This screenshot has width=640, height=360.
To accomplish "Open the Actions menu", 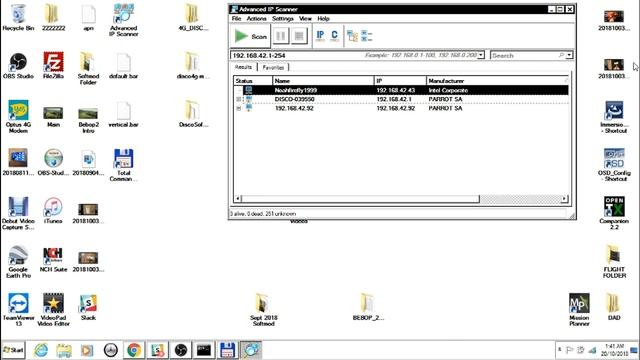I will click(256, 18).
